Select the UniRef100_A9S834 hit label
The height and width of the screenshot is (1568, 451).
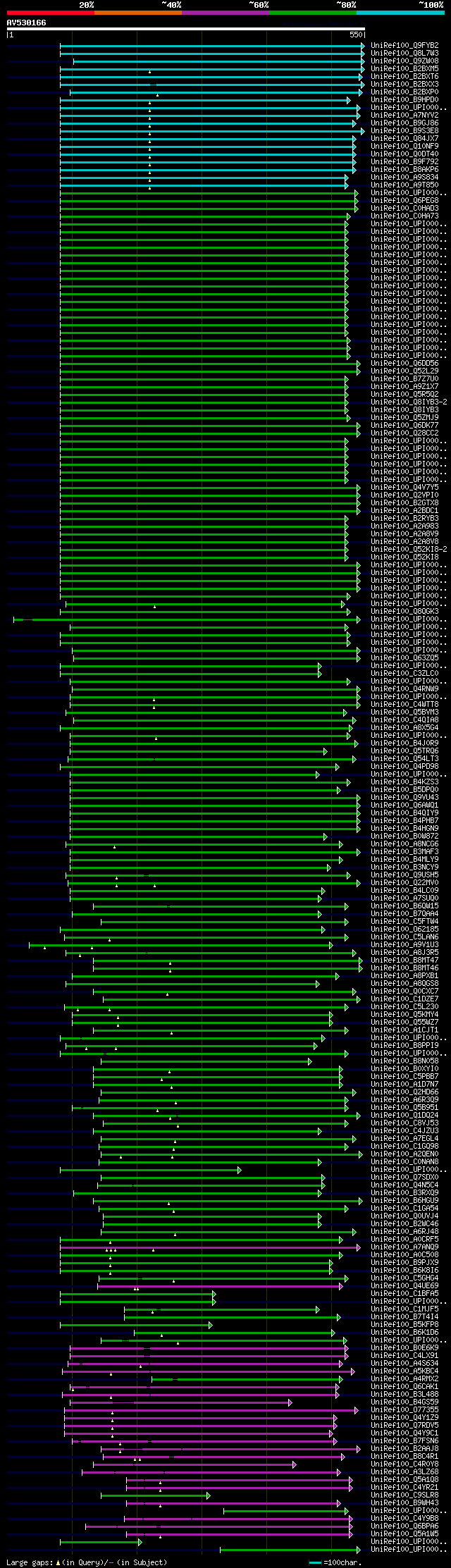click(x=404, y=177)
